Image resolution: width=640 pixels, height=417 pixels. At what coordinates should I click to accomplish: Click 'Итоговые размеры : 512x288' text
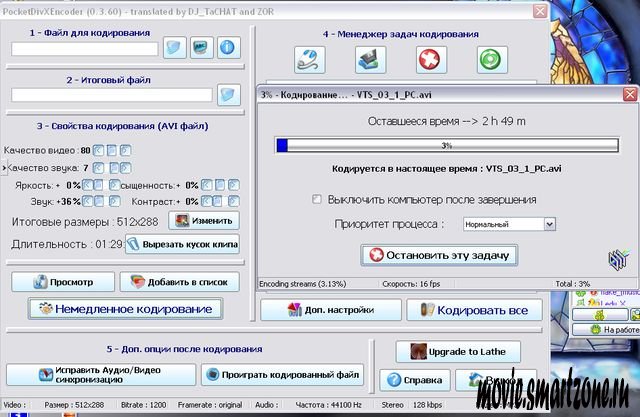click(x=85, y=222)
